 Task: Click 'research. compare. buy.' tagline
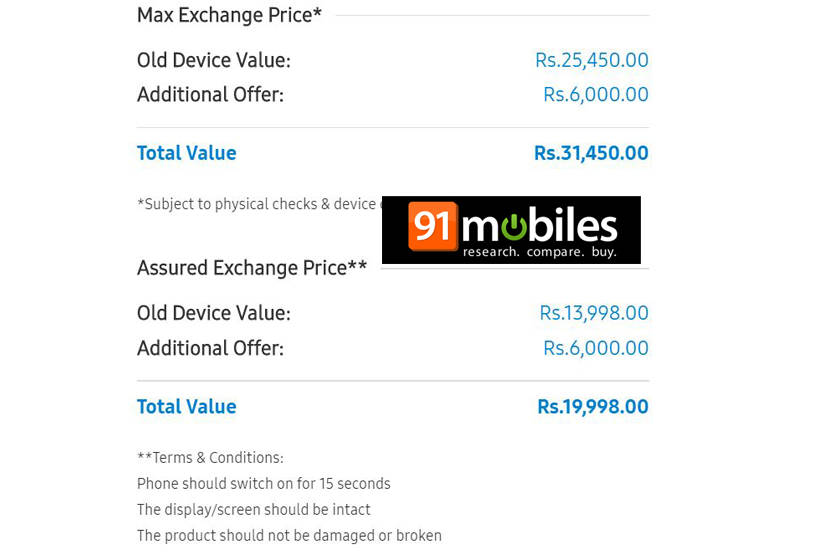(539, 252)
